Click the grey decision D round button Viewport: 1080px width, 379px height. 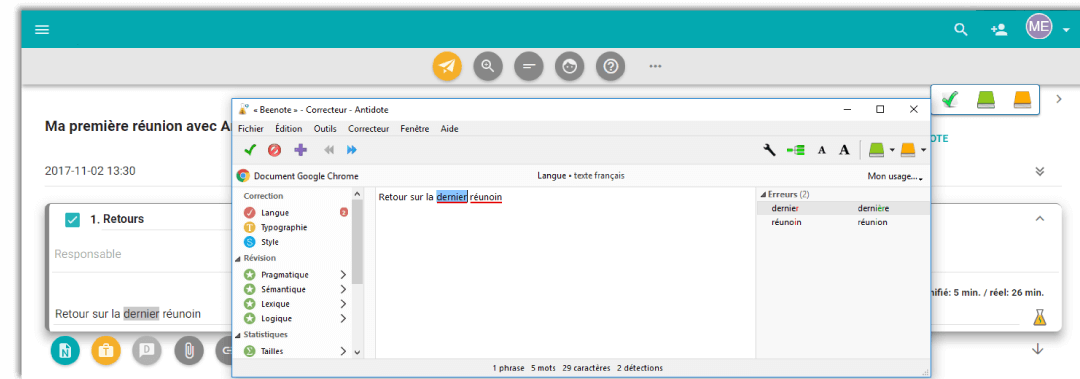pos(147,351)
